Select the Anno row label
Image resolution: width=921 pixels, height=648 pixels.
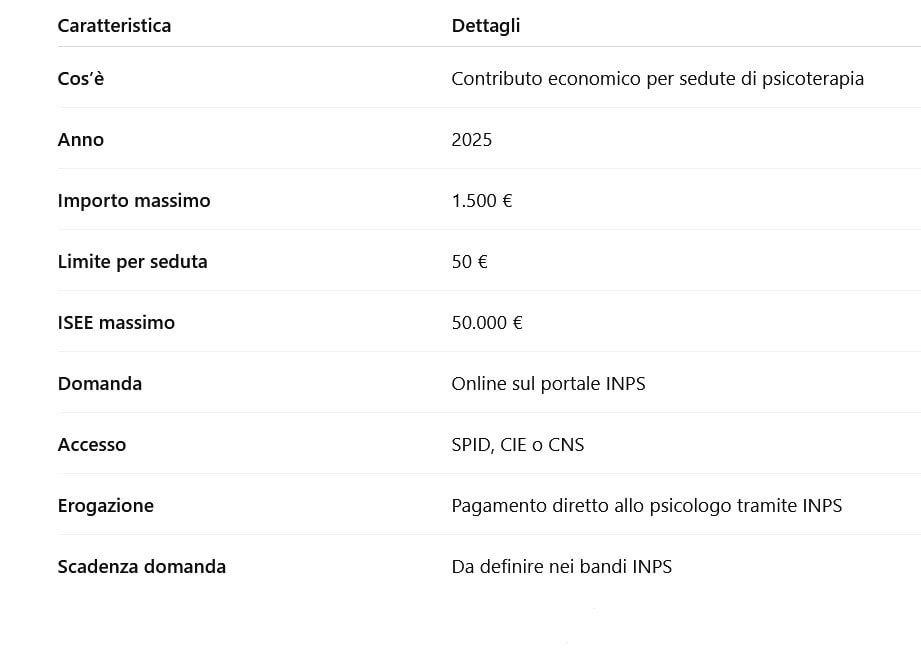tap(81, 139)
